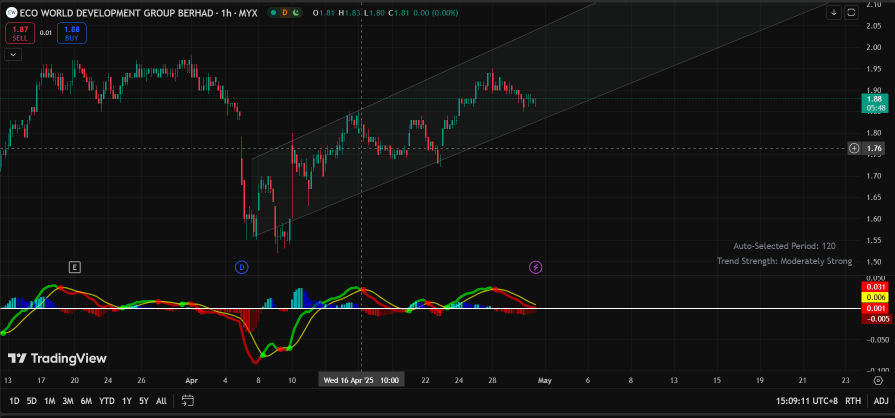Click the Trend Strength: Moderately Strong text
Screen dimensions: 895x418
click(784, 262)
